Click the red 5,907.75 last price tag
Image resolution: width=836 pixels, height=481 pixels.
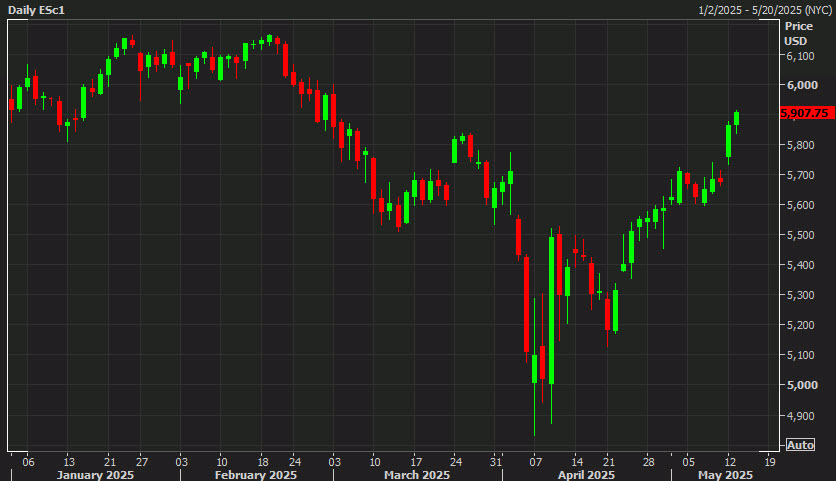click(x=807, y=113)
